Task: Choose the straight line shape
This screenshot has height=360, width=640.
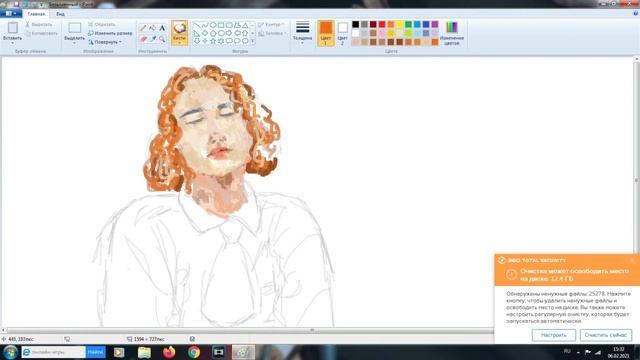Action: click(197, 25)
